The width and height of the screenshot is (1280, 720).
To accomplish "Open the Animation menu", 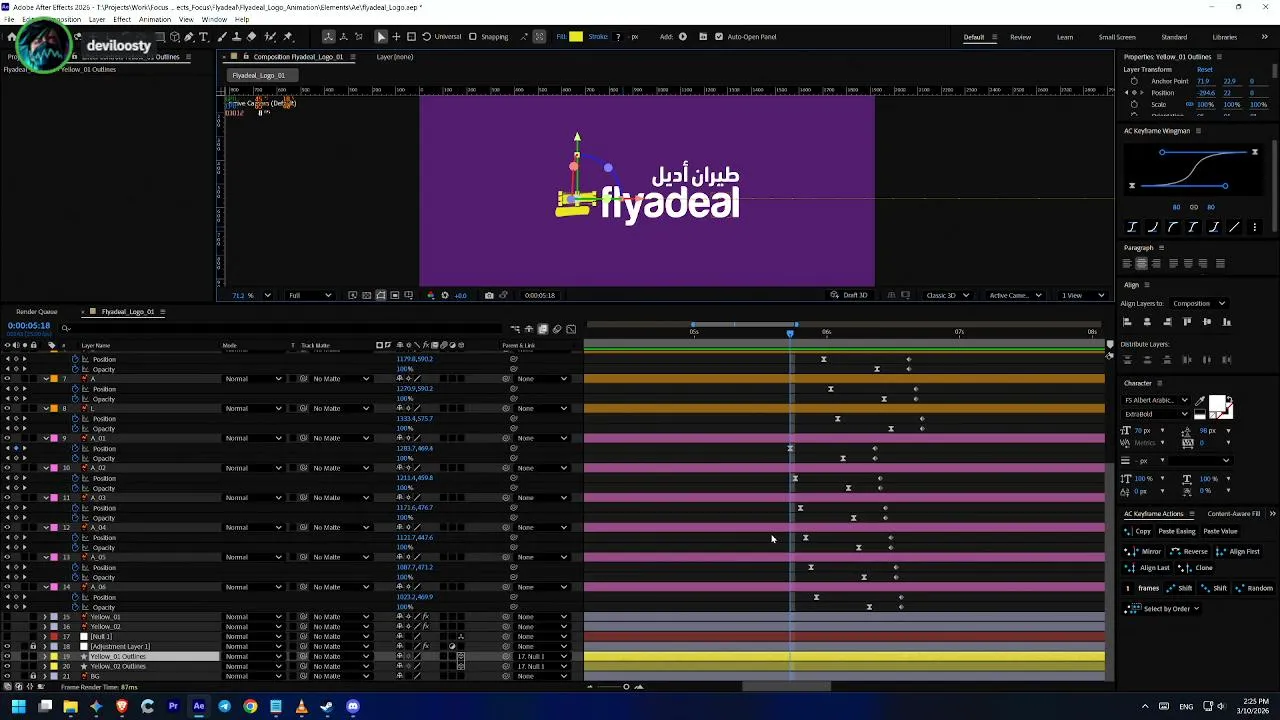I will click(155, 19).
